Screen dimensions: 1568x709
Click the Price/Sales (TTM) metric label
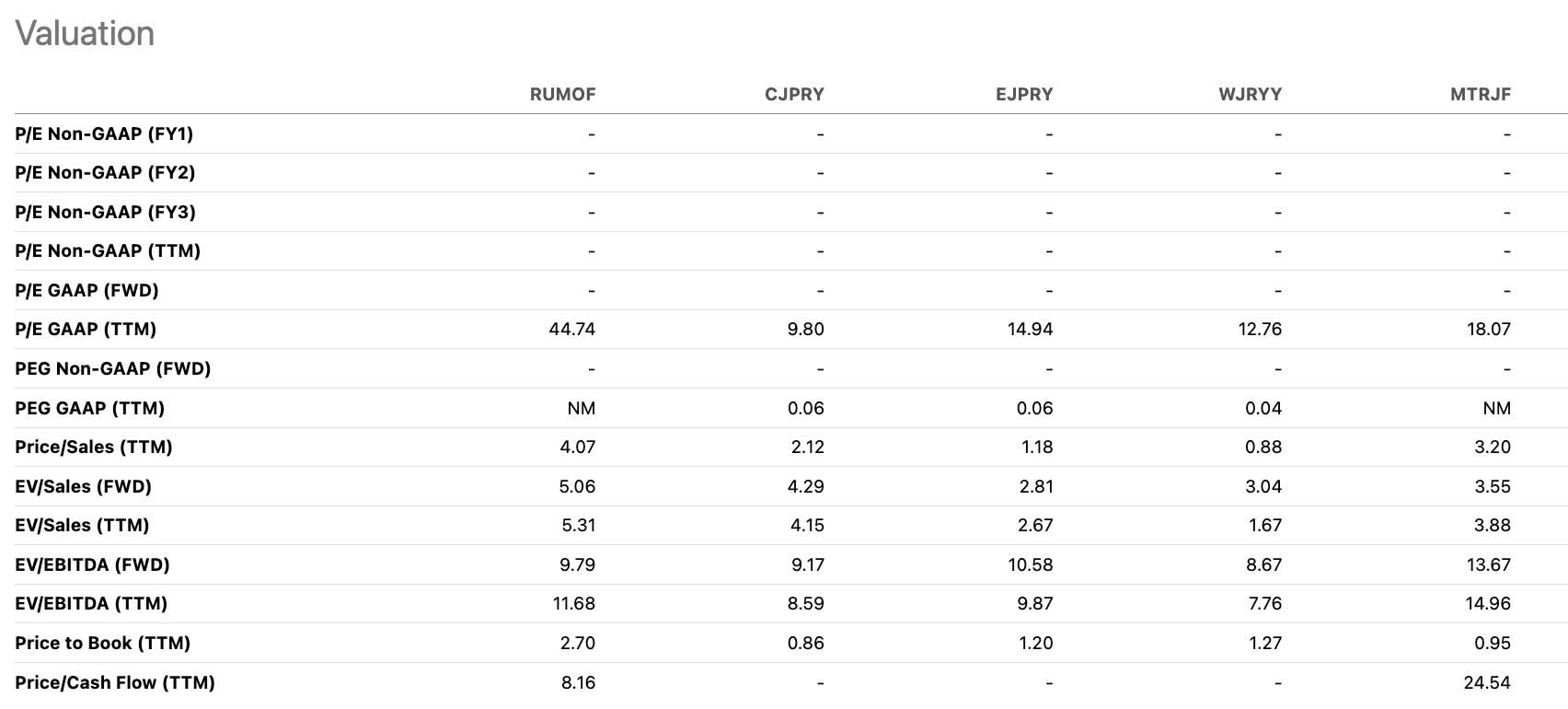point(94,447)
